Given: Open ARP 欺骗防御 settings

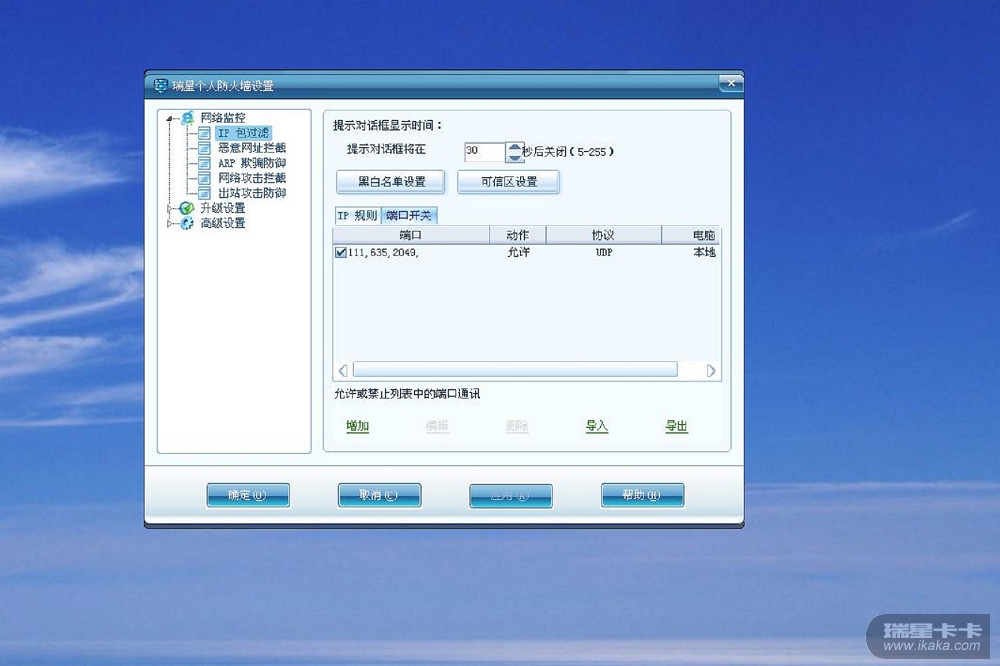Looking at the screenshot, I should [252, 163].
